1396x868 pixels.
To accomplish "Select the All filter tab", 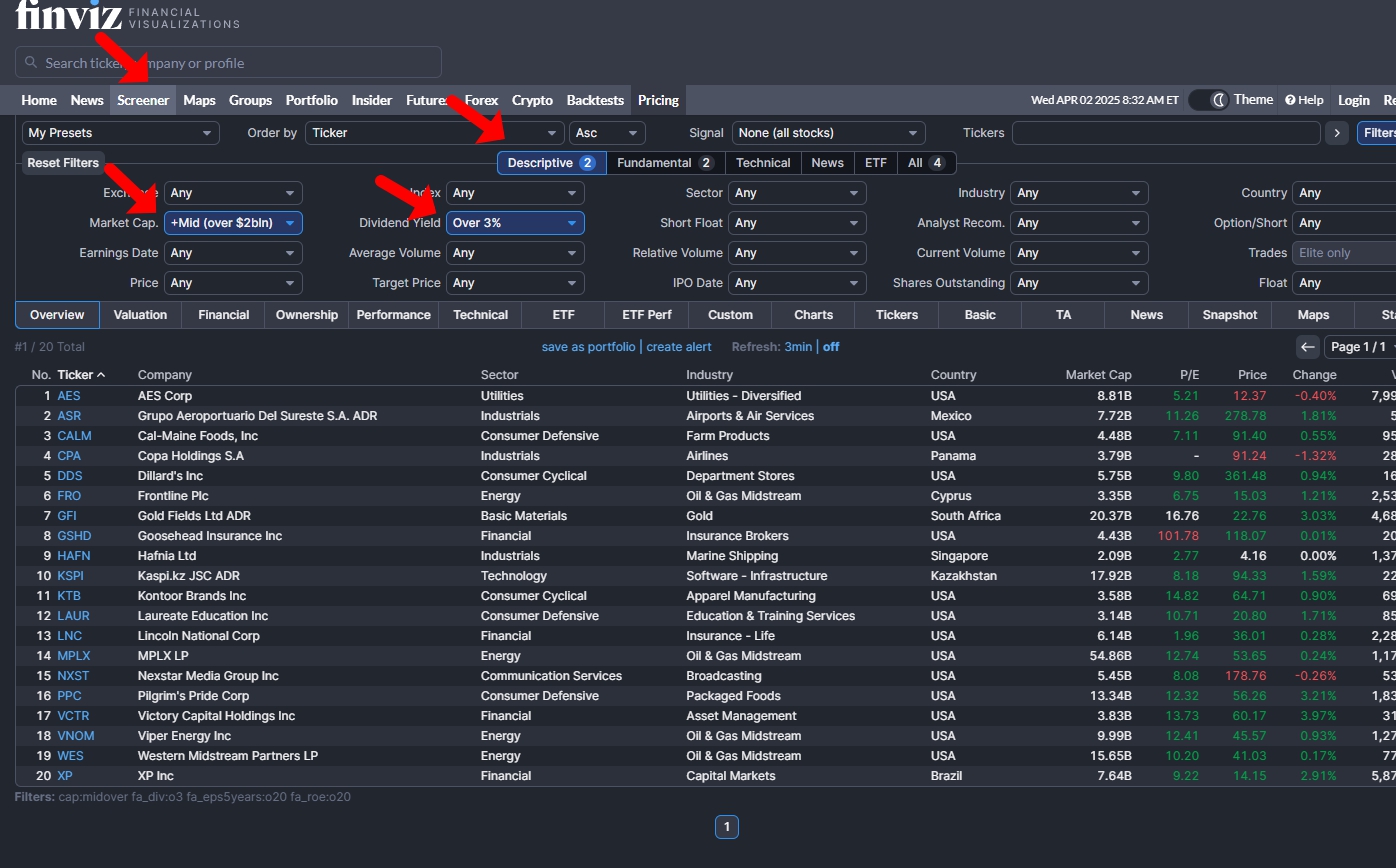I will [926, 163].
